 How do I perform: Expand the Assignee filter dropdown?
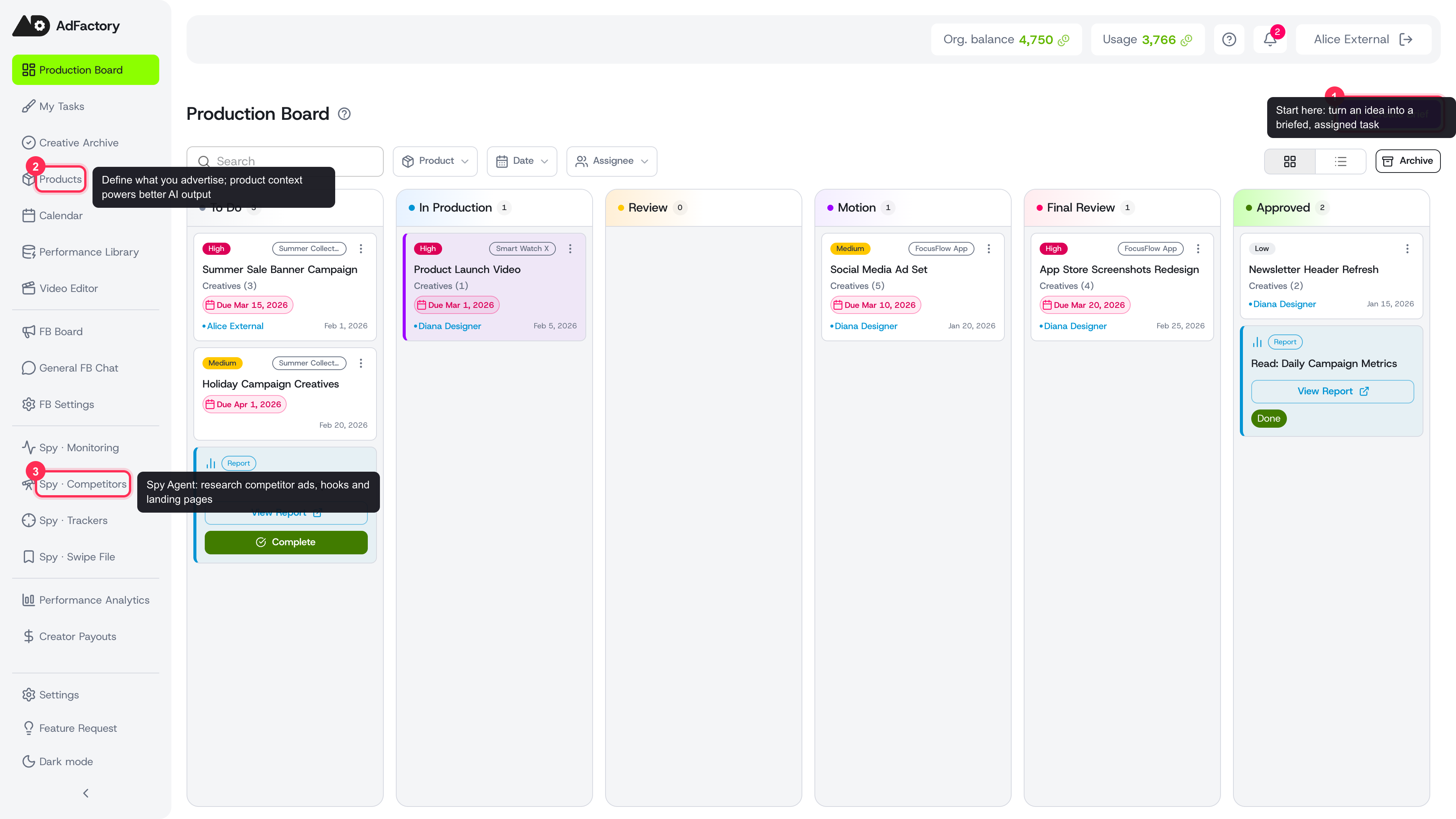click(x=612, y=161)
